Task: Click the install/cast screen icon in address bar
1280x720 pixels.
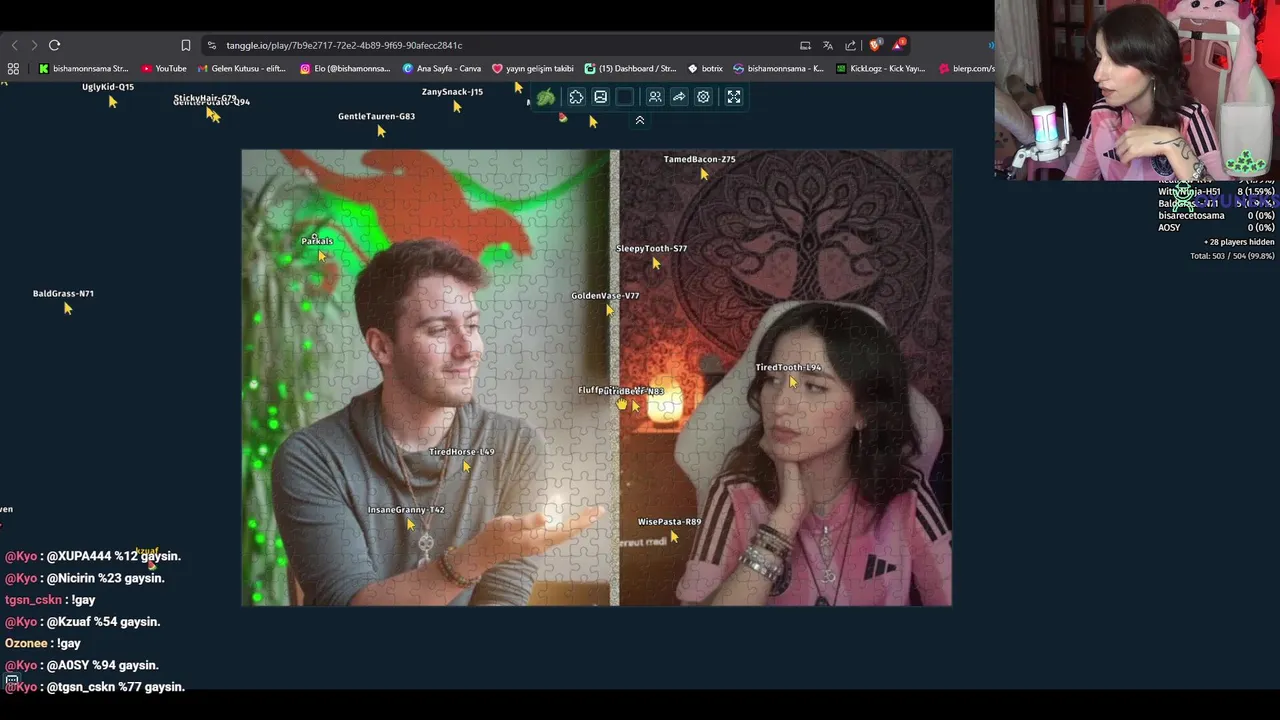Action: click(x=805, y=45)
